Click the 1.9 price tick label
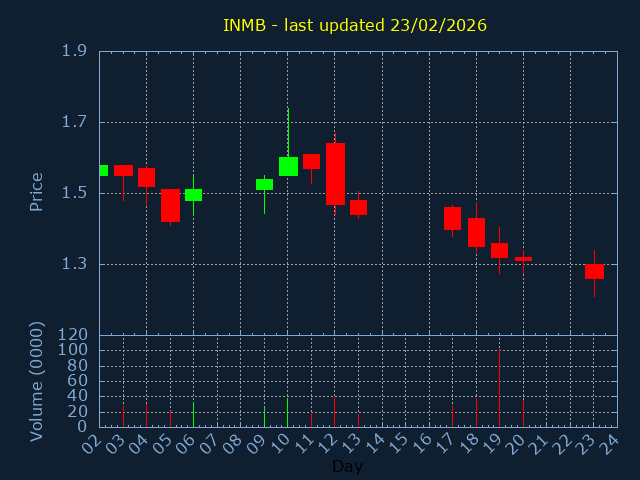This screenshot has width=640, height=480. (73, 51)
